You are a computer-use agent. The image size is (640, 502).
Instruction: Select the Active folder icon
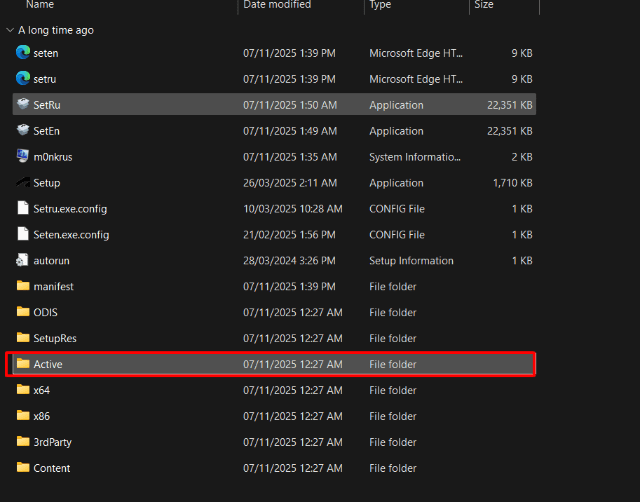point(23,364)
